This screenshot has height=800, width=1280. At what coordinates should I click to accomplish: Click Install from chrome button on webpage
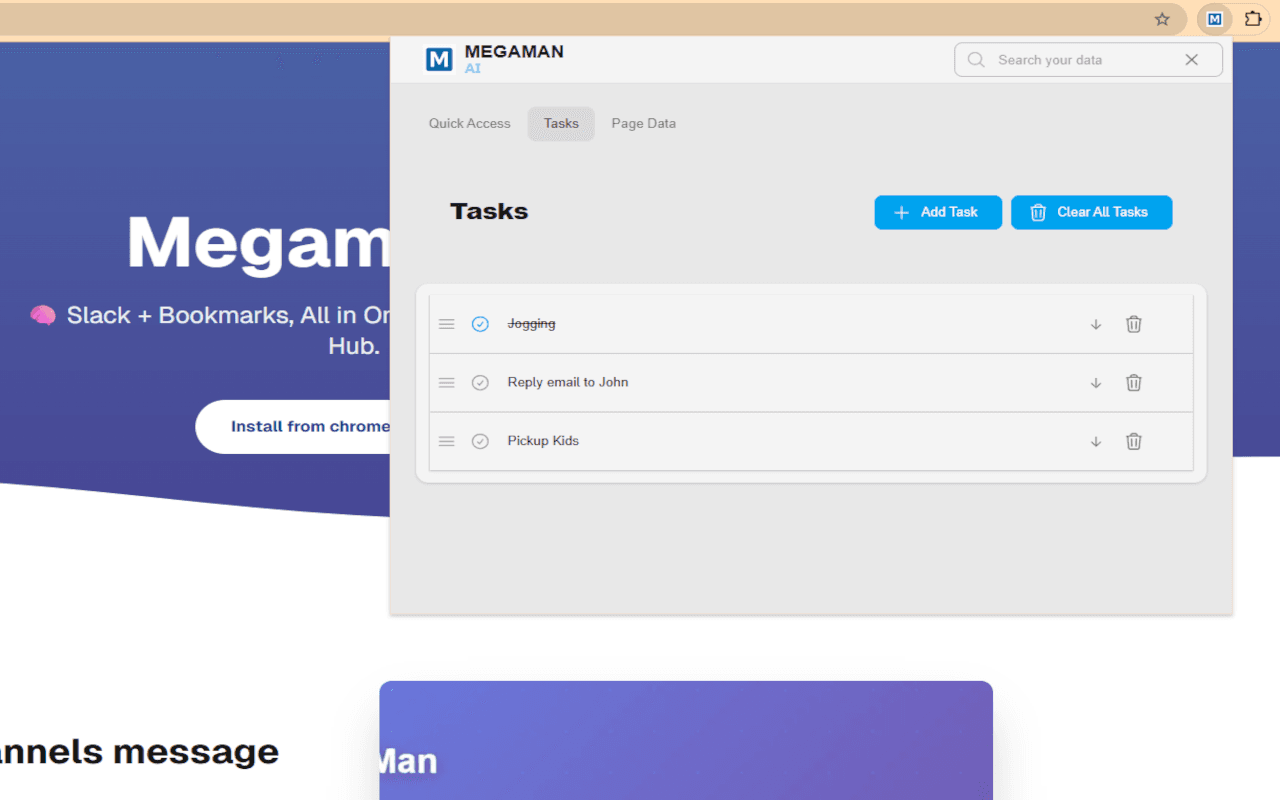[294, 427]
